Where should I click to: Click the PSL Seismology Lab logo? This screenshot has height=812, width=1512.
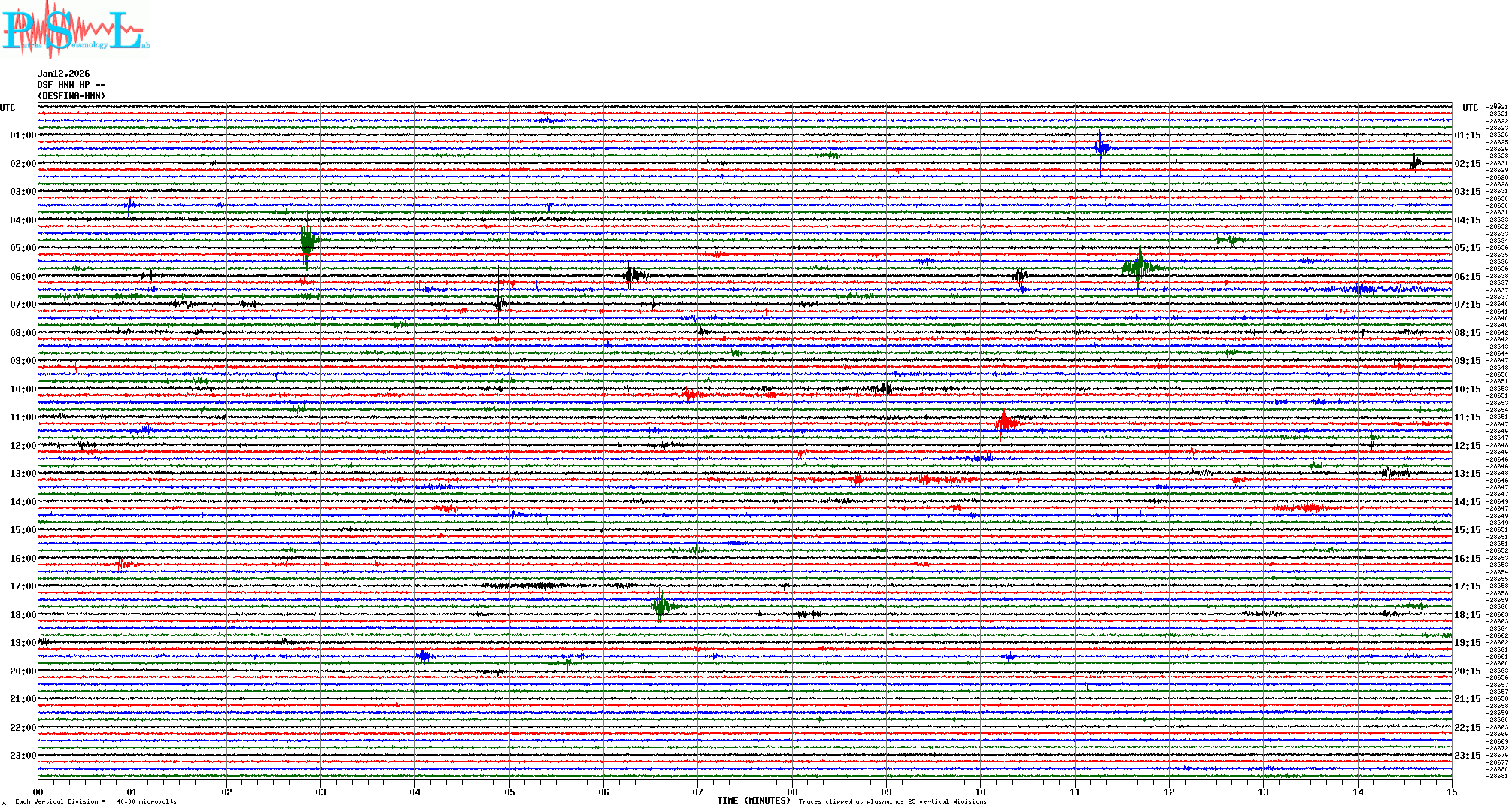[75, 30]
